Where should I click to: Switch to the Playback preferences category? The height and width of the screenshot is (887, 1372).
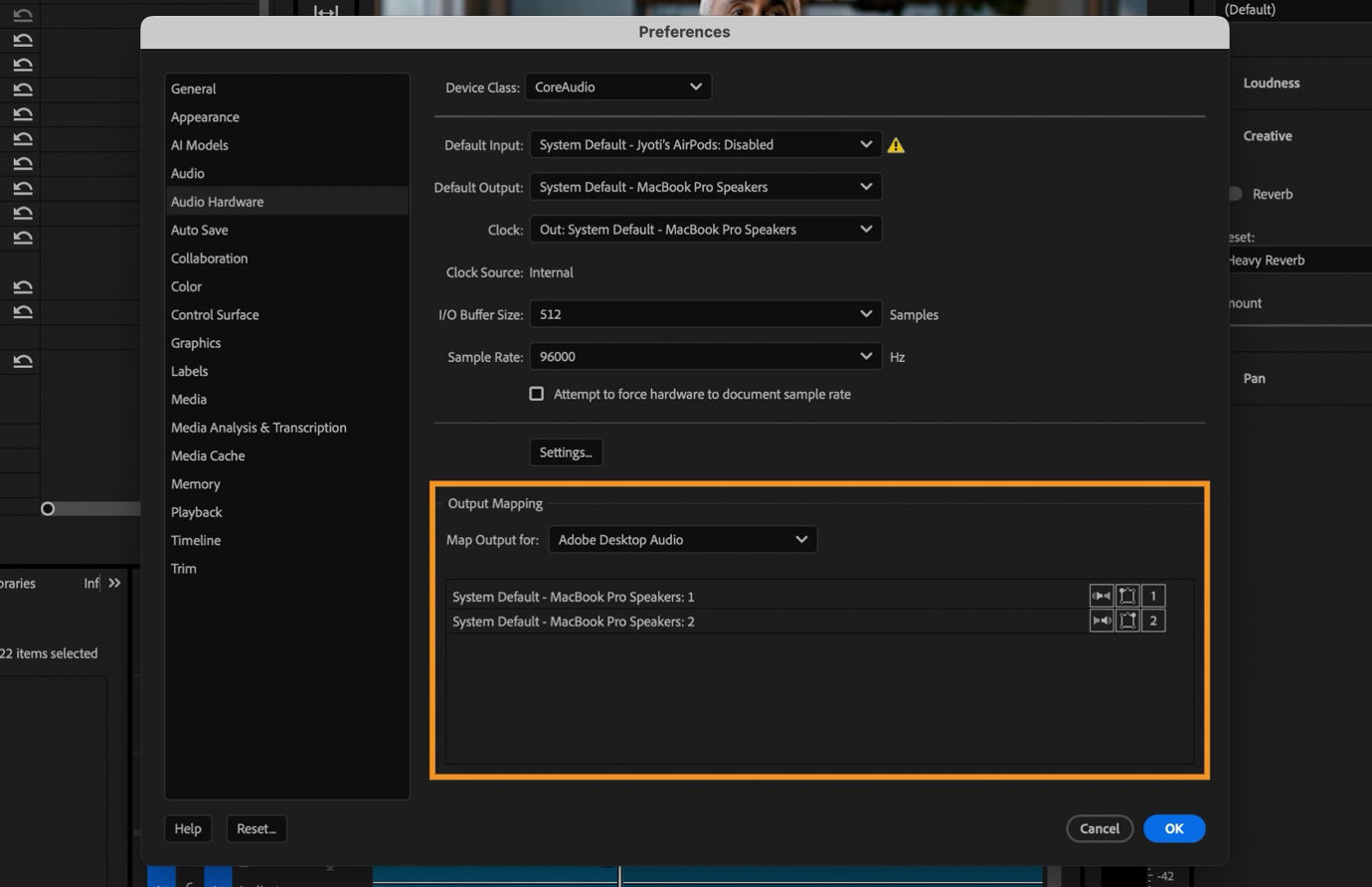click(x=196, y=511)
